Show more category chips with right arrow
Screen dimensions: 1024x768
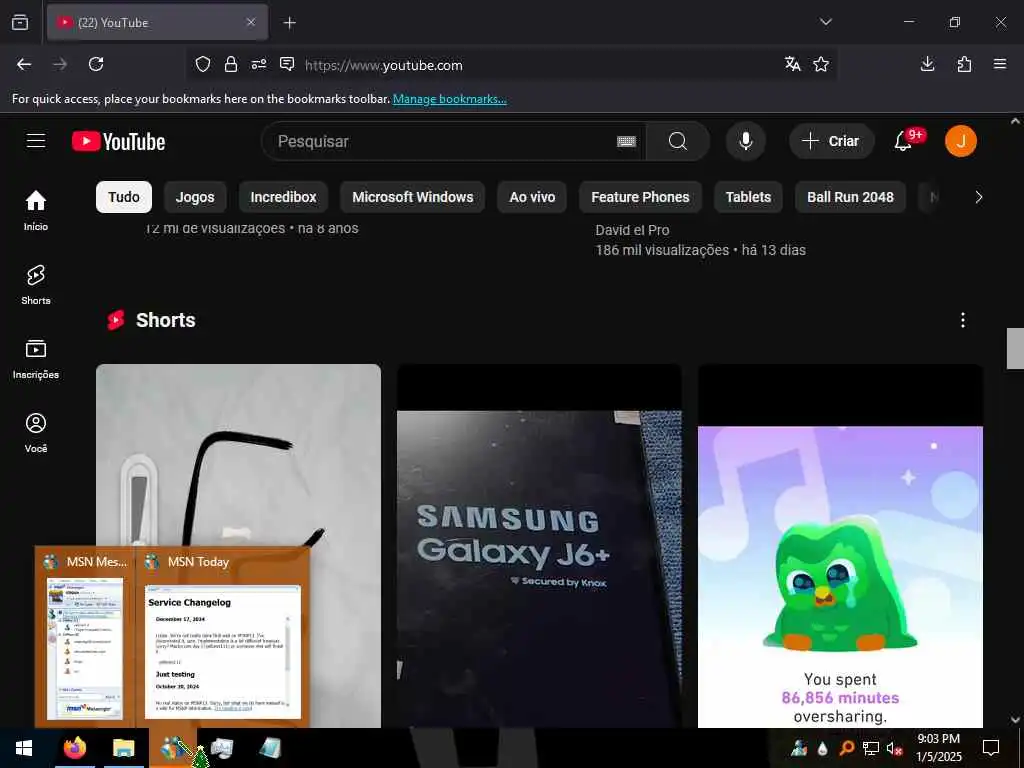click(x=978, y=197)
